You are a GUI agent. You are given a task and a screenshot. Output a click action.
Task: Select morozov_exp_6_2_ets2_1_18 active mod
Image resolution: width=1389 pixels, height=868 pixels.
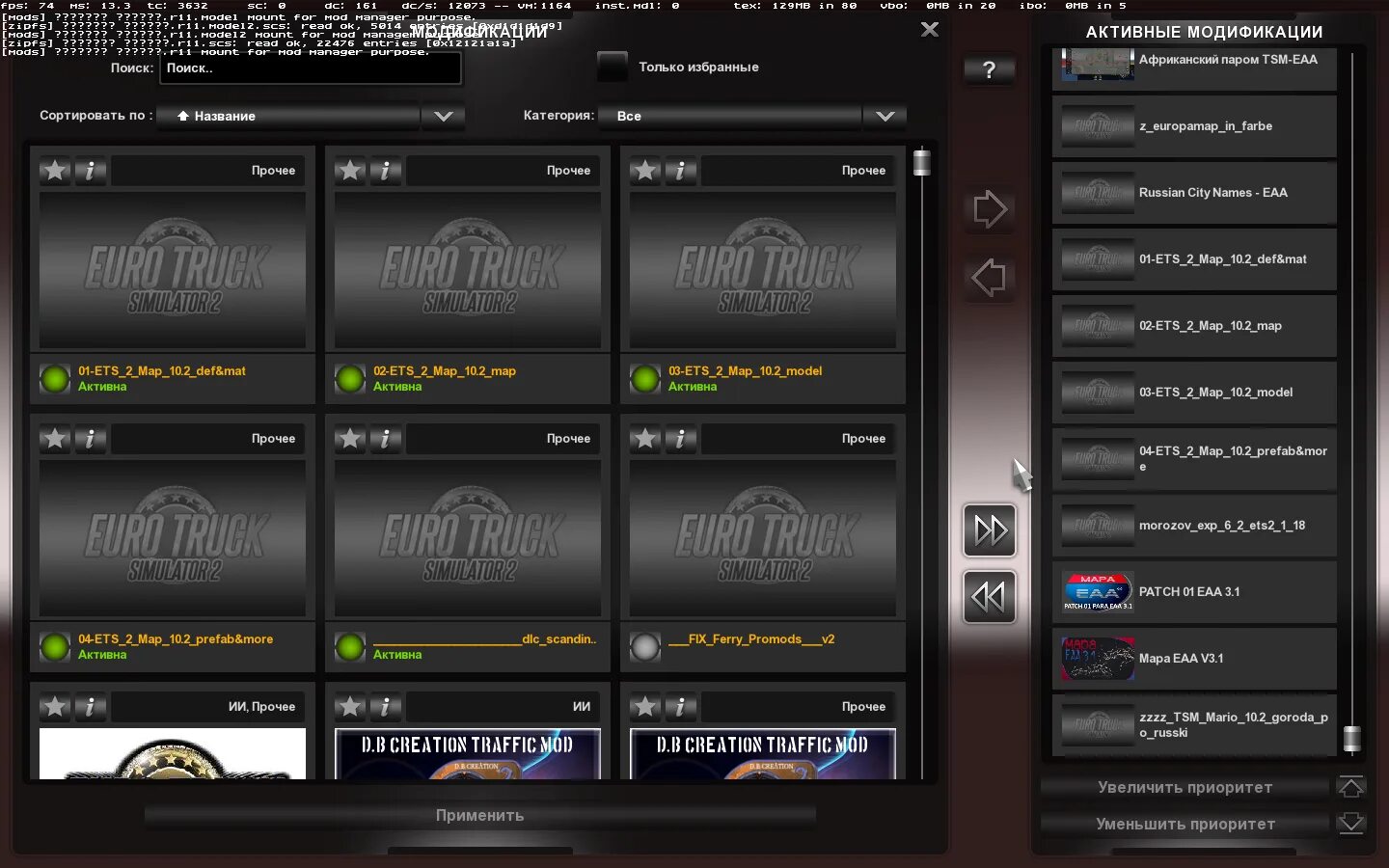pyautogui.click(x=1194, y=526)
